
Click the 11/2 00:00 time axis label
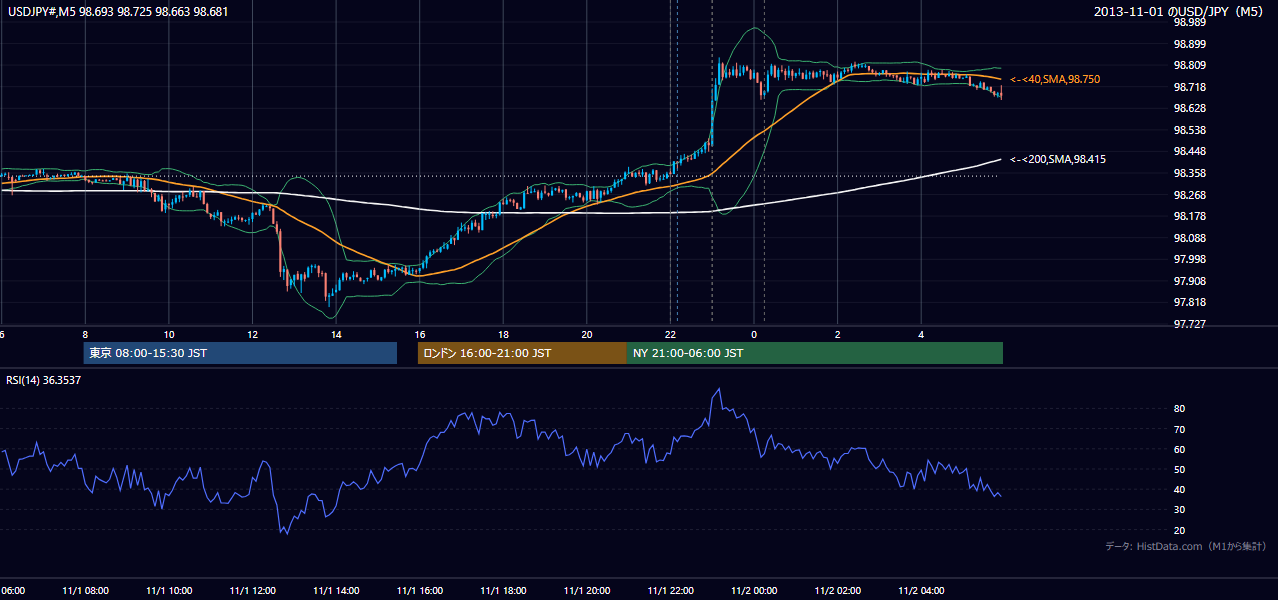tap(754, 590)
